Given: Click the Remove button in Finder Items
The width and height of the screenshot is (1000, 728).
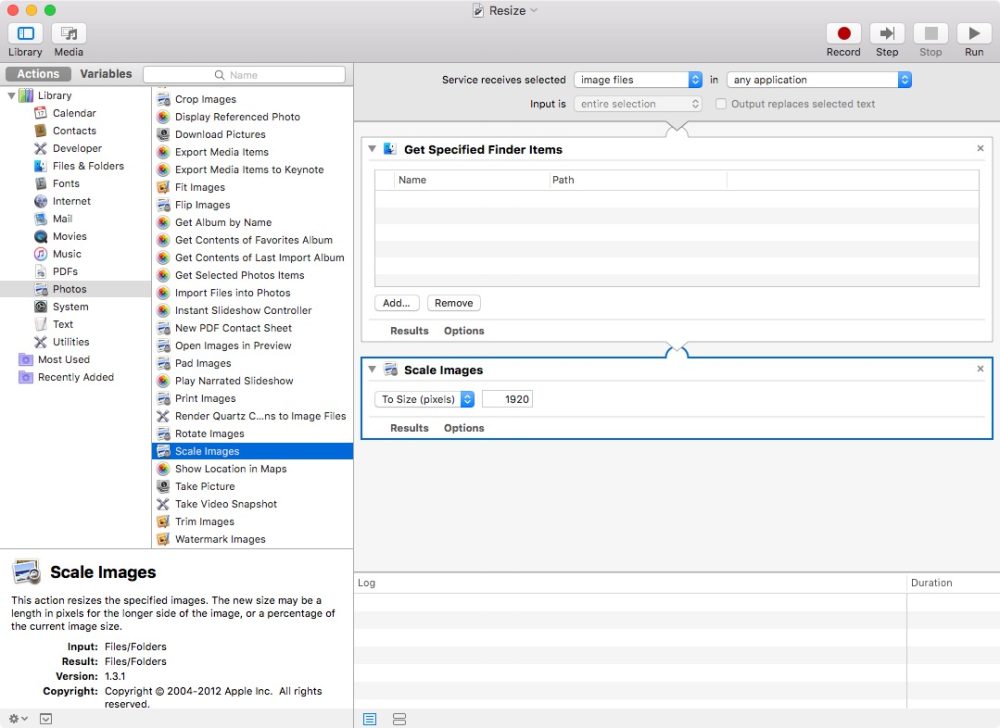Looking at the screenshot, I should click(453, 302).
